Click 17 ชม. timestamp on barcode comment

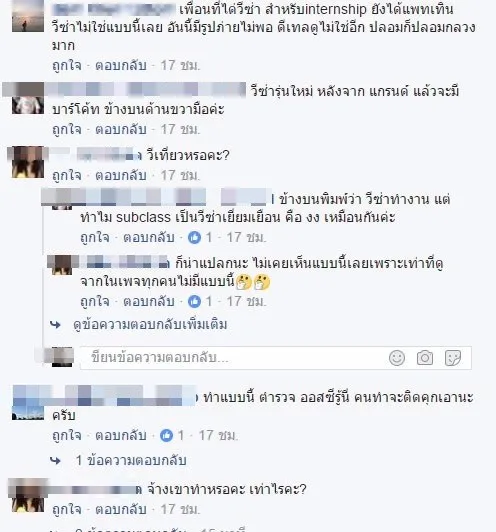pos(180,129)
